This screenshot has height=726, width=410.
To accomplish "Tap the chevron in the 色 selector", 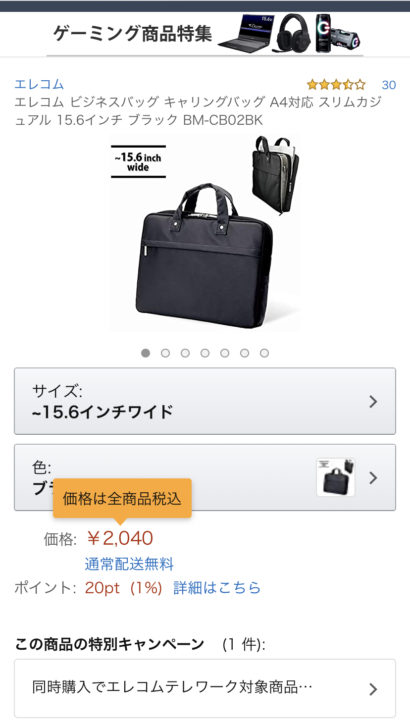I will click(373, 478).
